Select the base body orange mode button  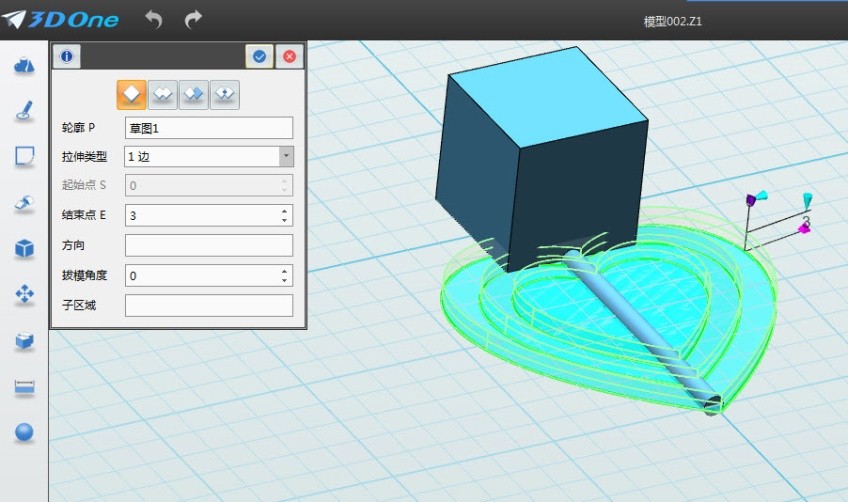pos(132,94)
